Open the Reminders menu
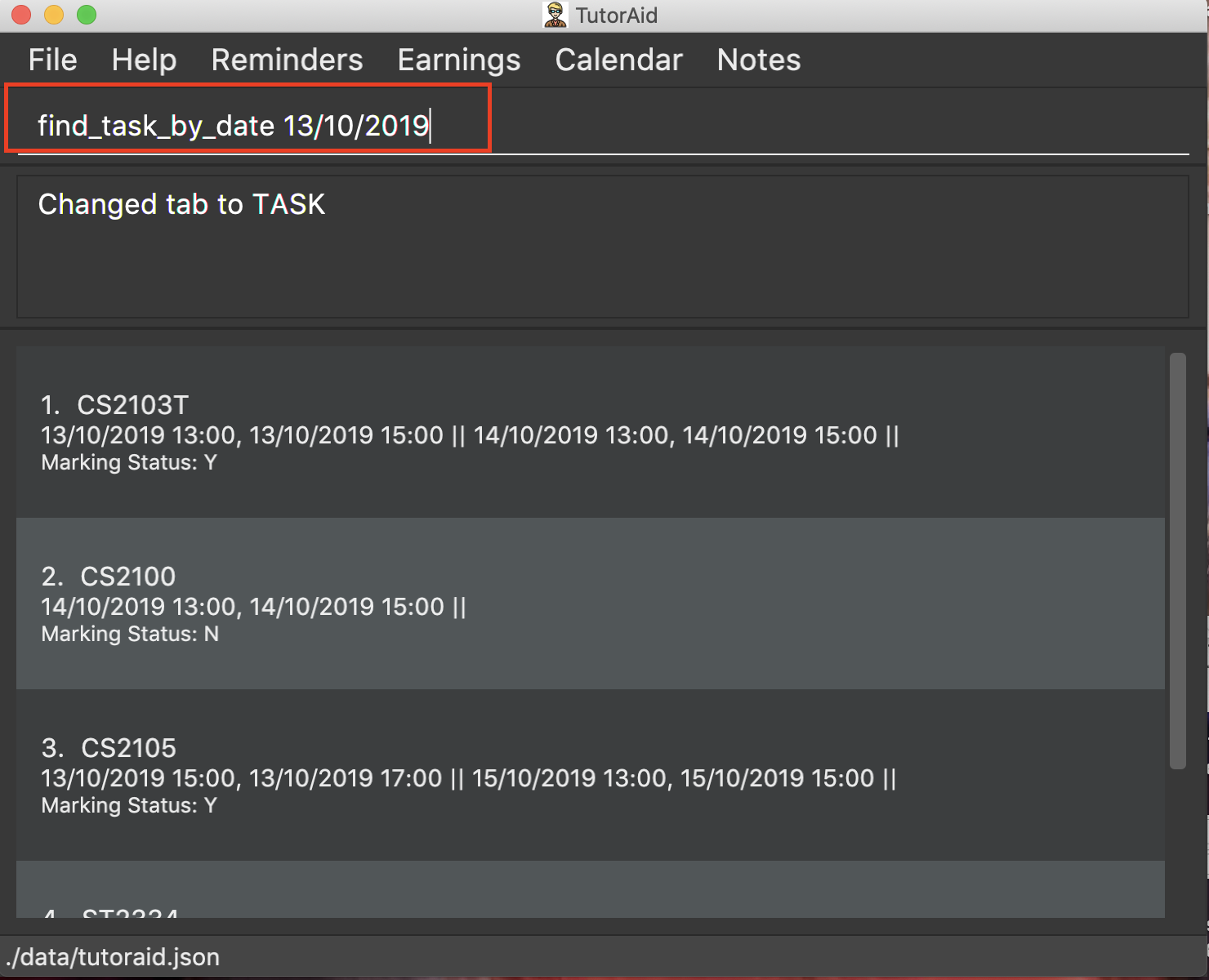Screen dimensions: 1209x980 pyautogui.click(x=287, y=60)
